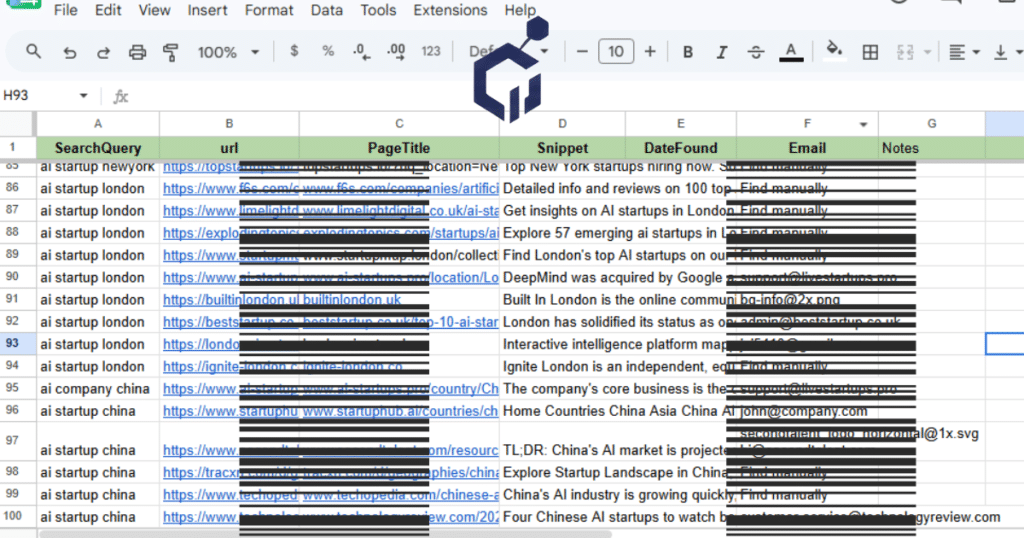Click the horizontal scrollbar at bottom

[x=325, y=534]
